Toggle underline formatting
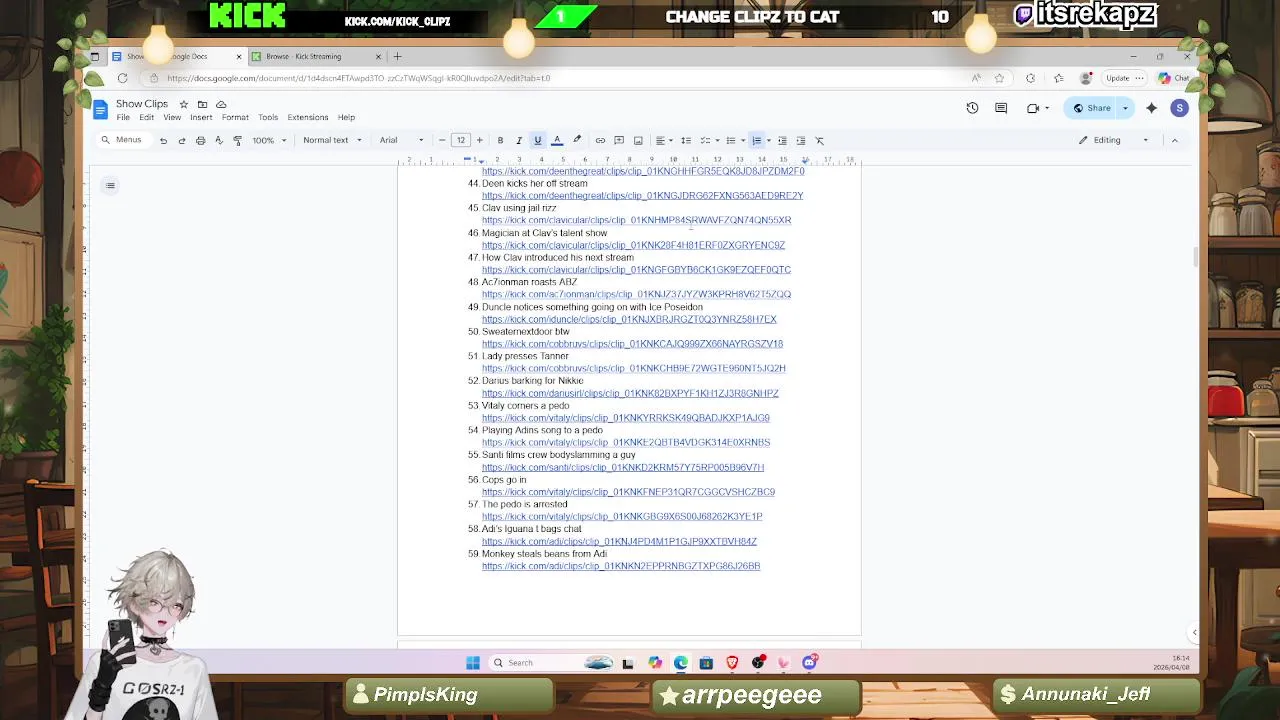This screenshot has height=720, width=1280. point(537,140)
